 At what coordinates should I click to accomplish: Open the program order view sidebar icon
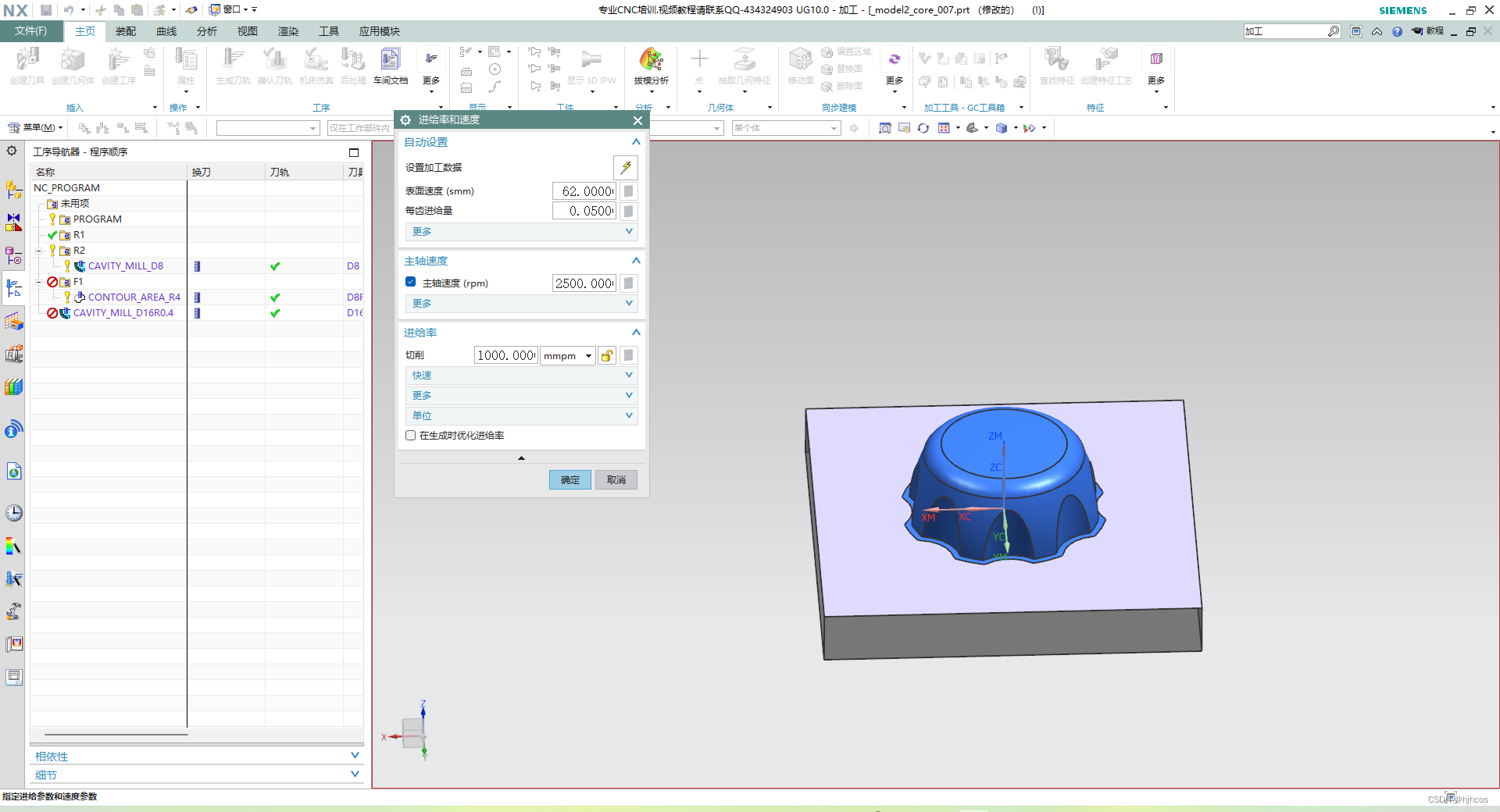click(14, 288)
